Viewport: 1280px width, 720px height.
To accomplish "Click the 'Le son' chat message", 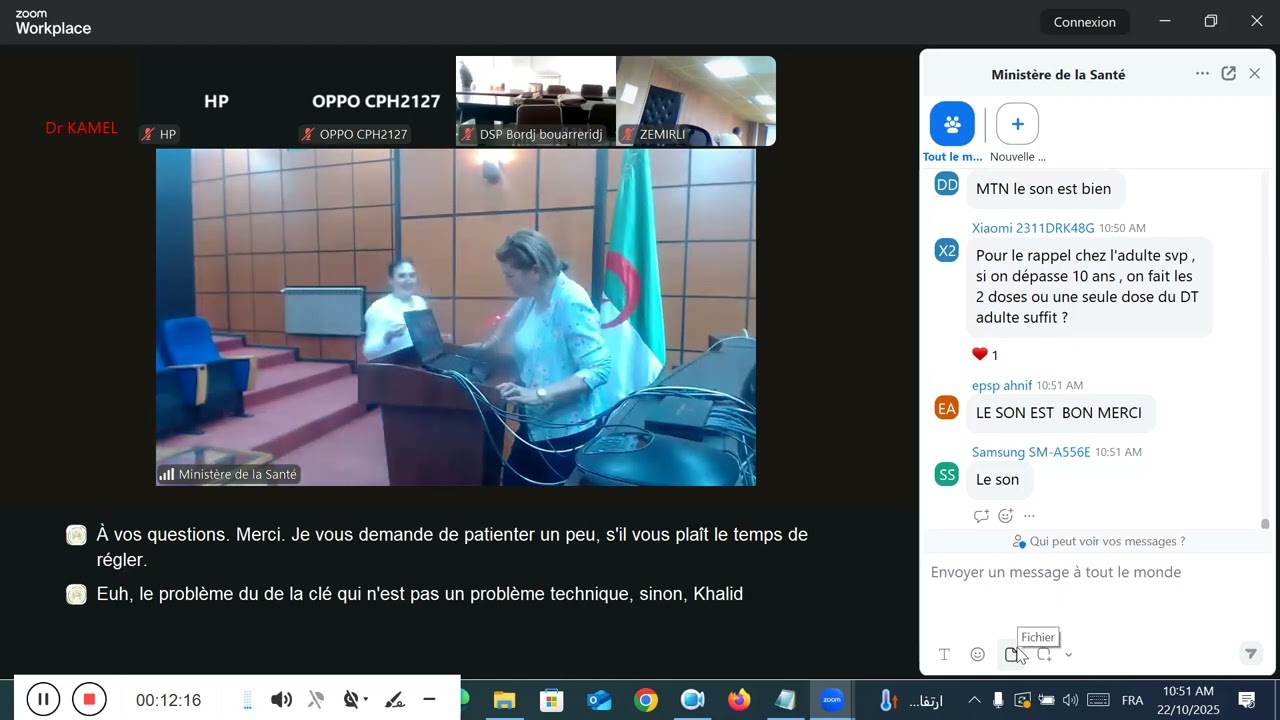I will pyautogui.click(x=998, y=479).
